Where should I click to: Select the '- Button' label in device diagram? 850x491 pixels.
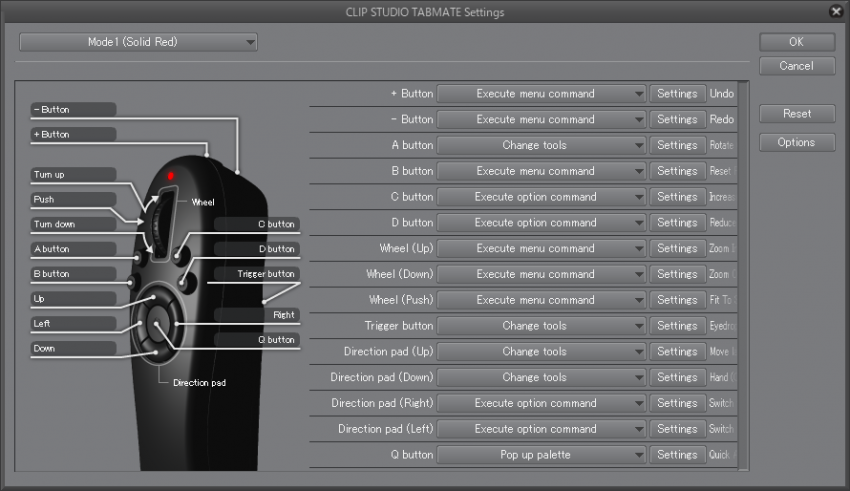point(73,109)
